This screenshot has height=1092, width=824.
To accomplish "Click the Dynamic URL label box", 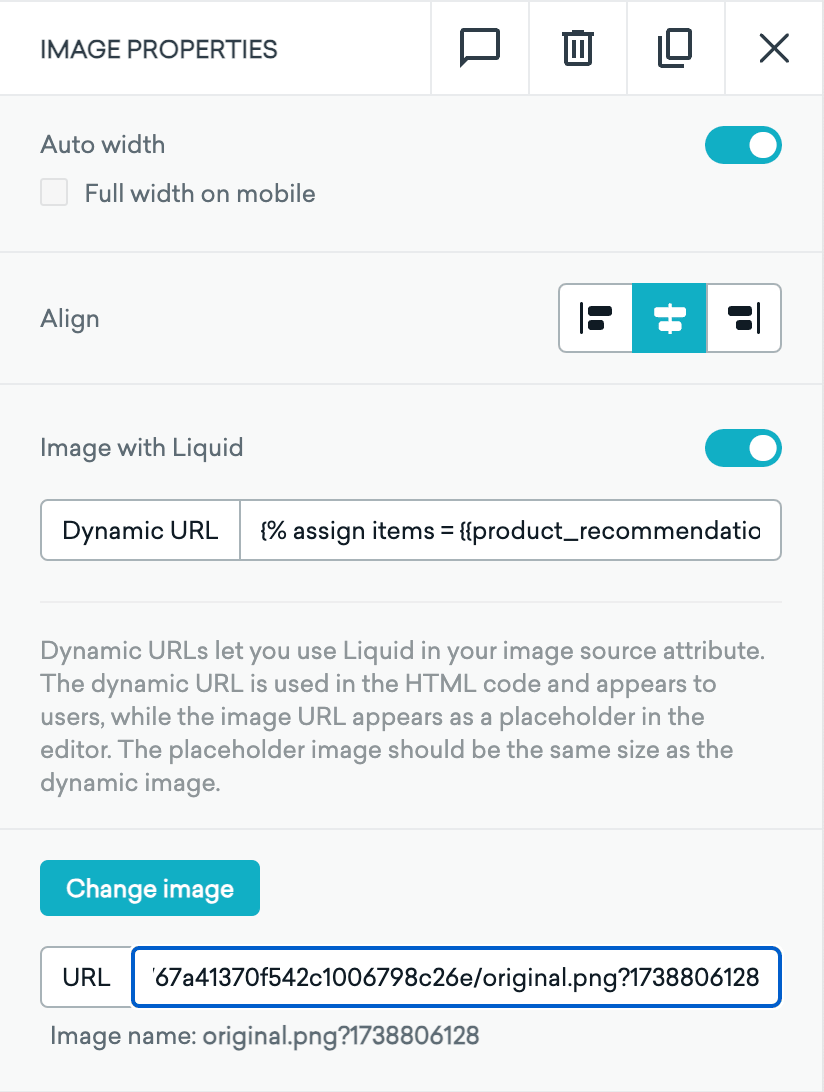I will (x=140, y=530).
